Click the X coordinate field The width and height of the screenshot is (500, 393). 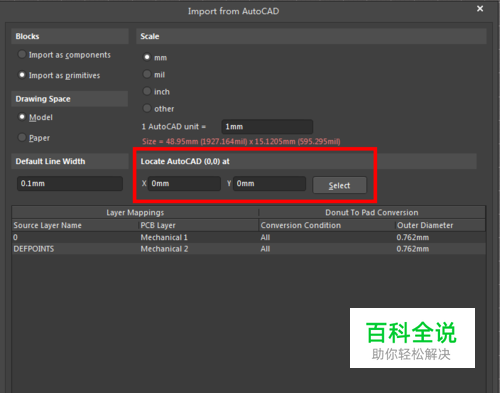[184, 183]
